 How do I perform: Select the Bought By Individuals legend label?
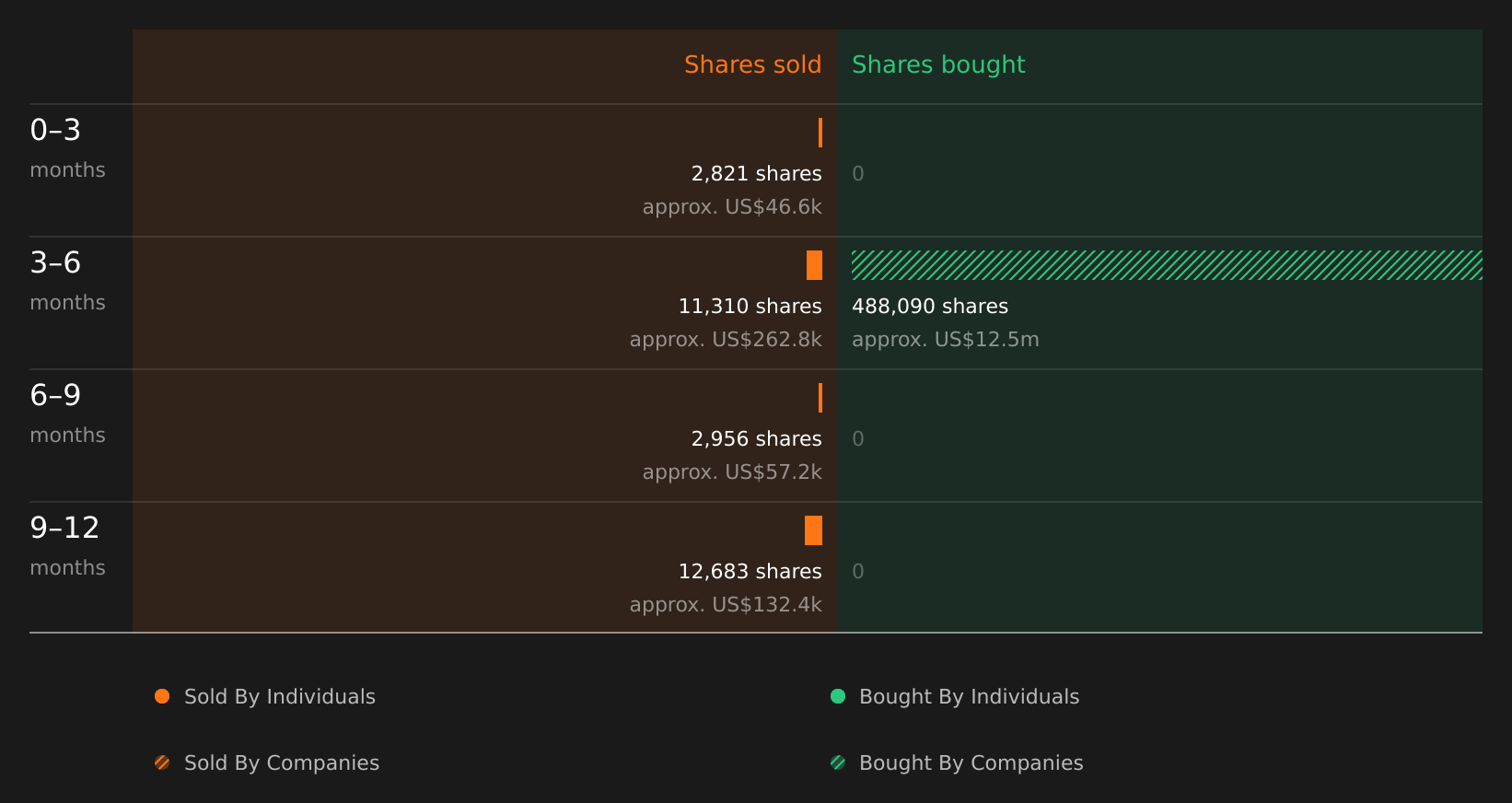pos(970,697)
